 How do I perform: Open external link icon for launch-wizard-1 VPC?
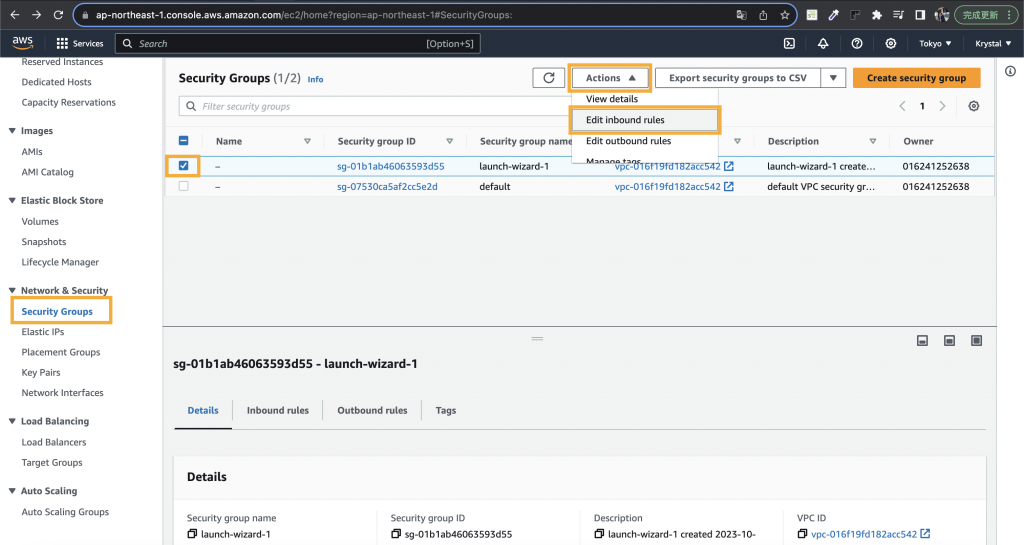729,166
